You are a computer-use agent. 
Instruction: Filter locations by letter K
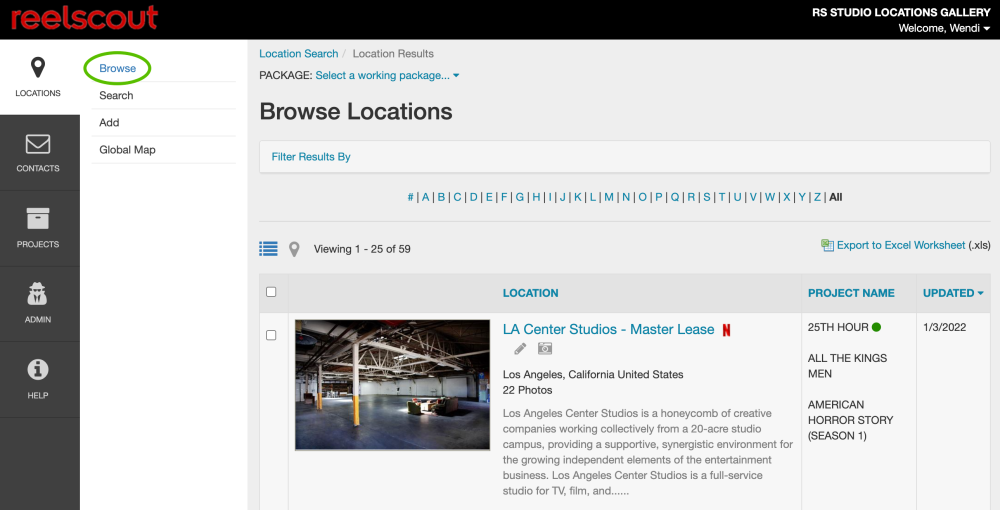point(578,197)
